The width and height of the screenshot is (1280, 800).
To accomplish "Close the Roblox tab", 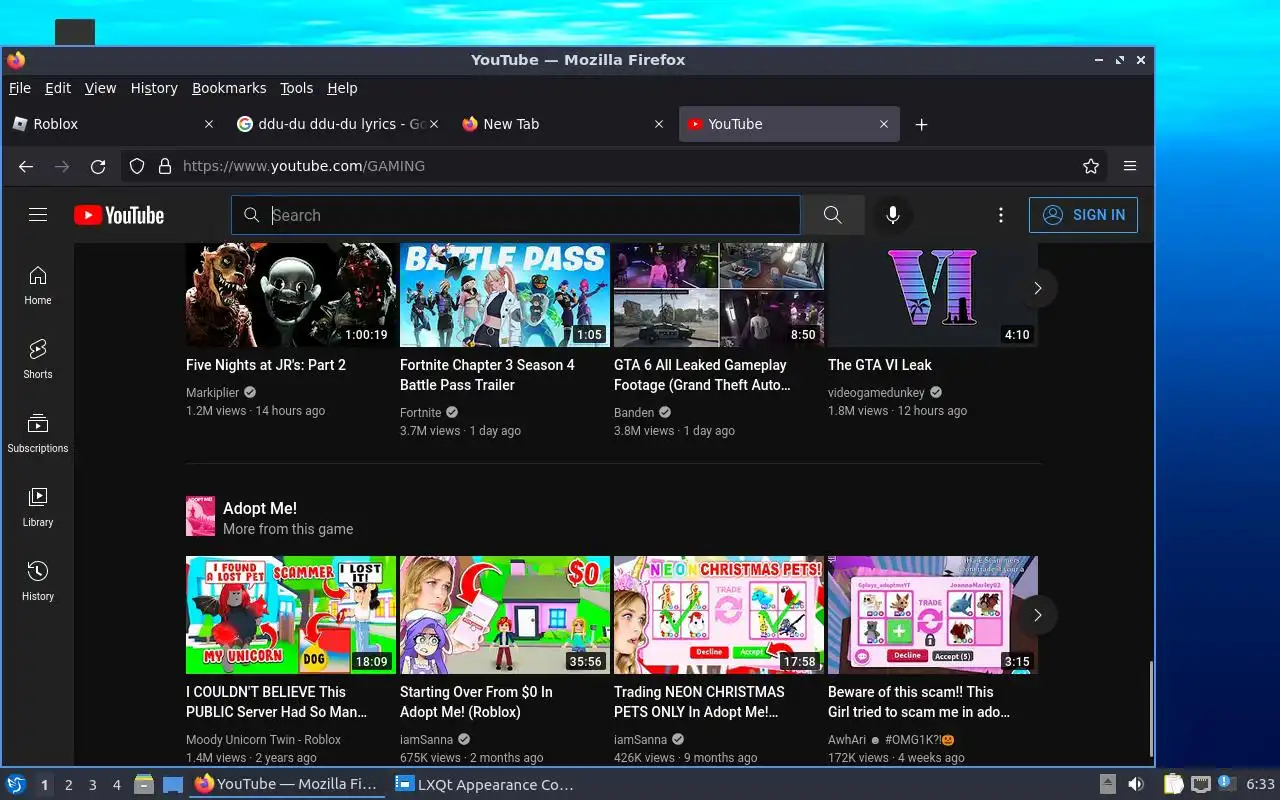I will pyautogui.click(x=209, y=124).
